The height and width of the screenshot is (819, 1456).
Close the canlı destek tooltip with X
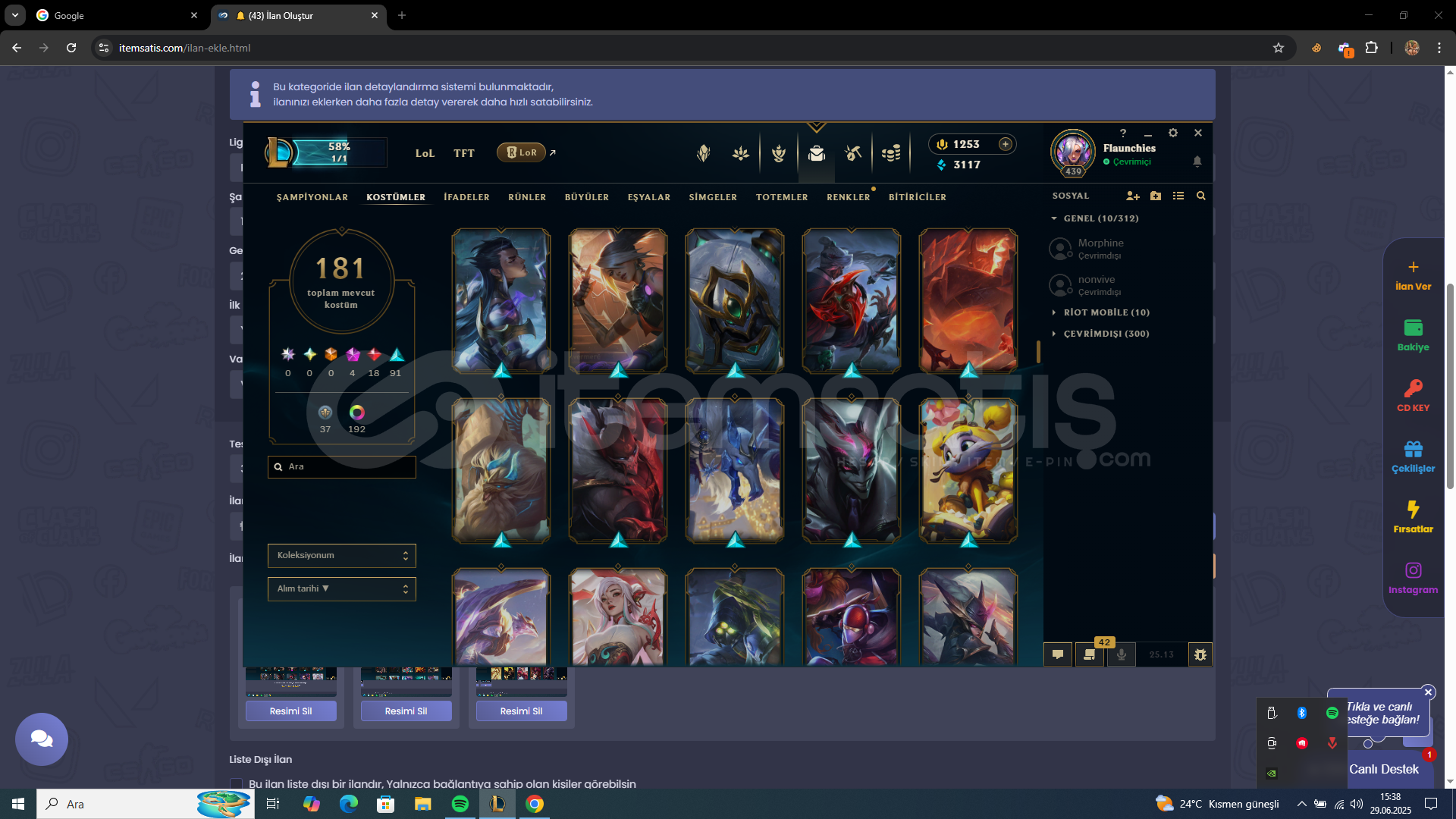pyautogui.click(x=1429, y=692)
